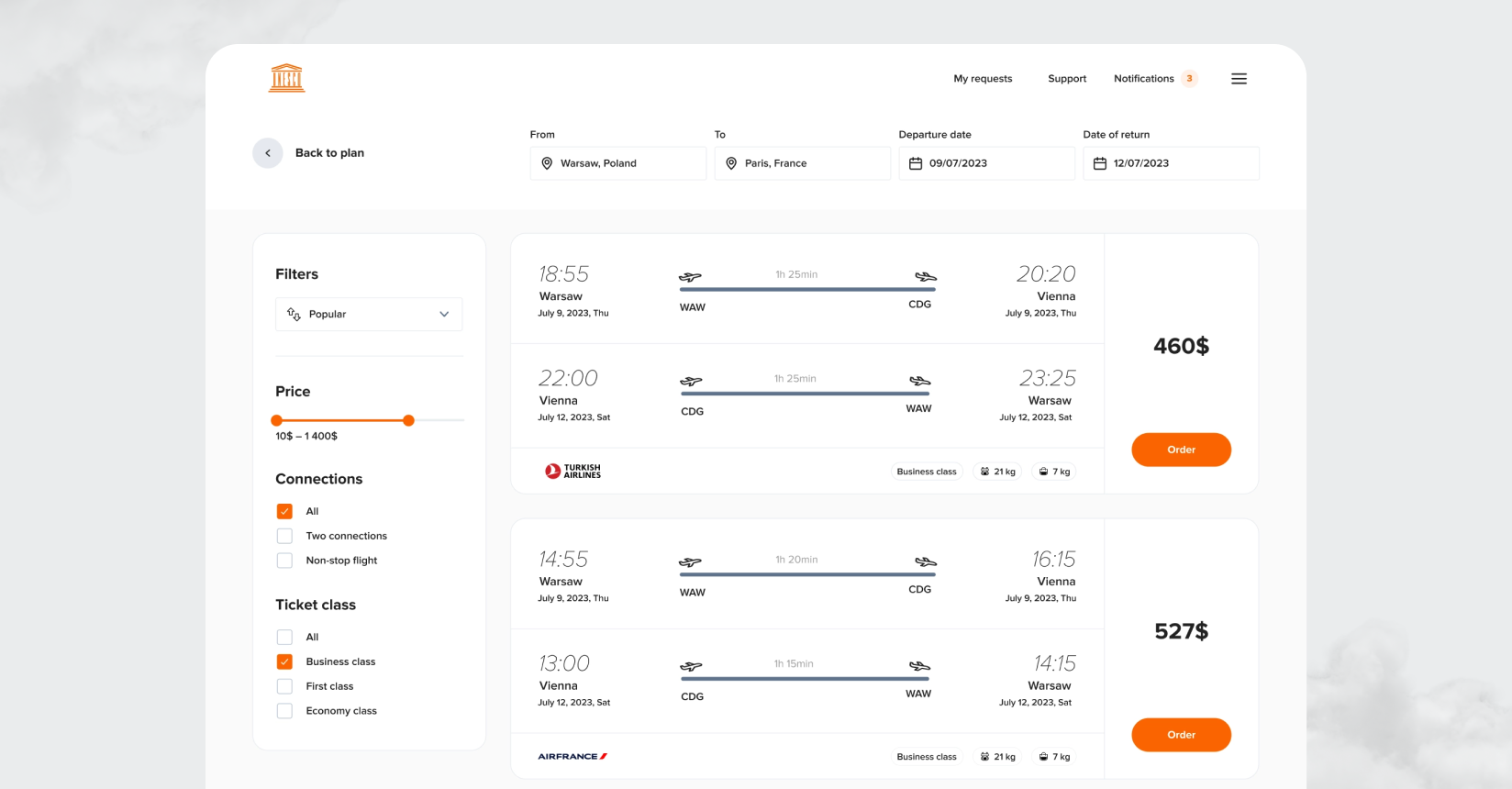The image size is (1512, 789).
Task: Tick the Economy class checkbox
Action: tap(284, 711)
